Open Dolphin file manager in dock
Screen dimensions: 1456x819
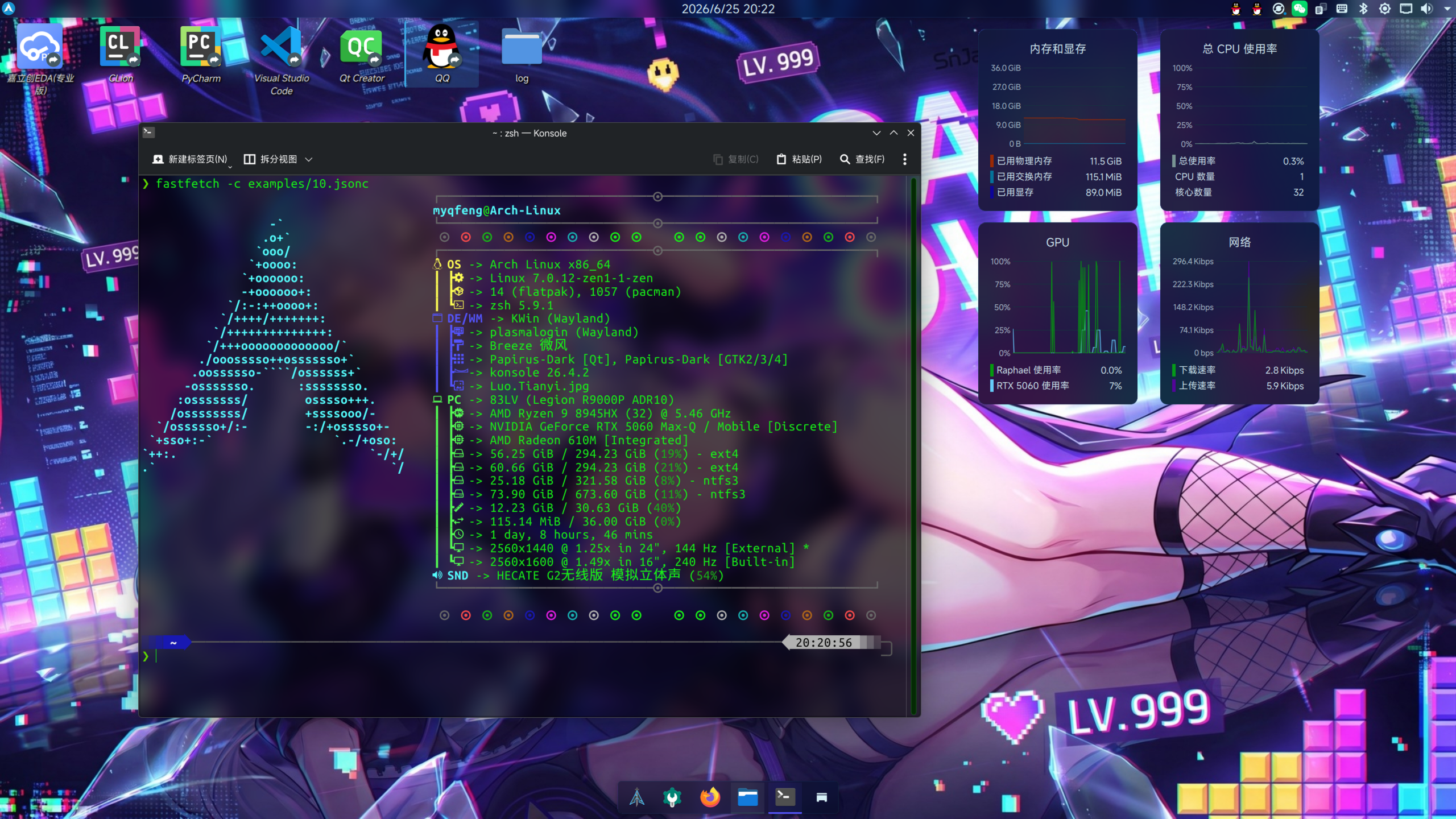tap(747, 797)
